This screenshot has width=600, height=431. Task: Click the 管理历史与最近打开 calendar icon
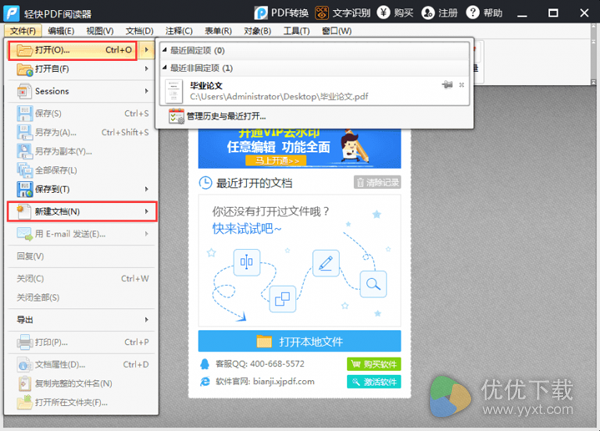point(176,116)
